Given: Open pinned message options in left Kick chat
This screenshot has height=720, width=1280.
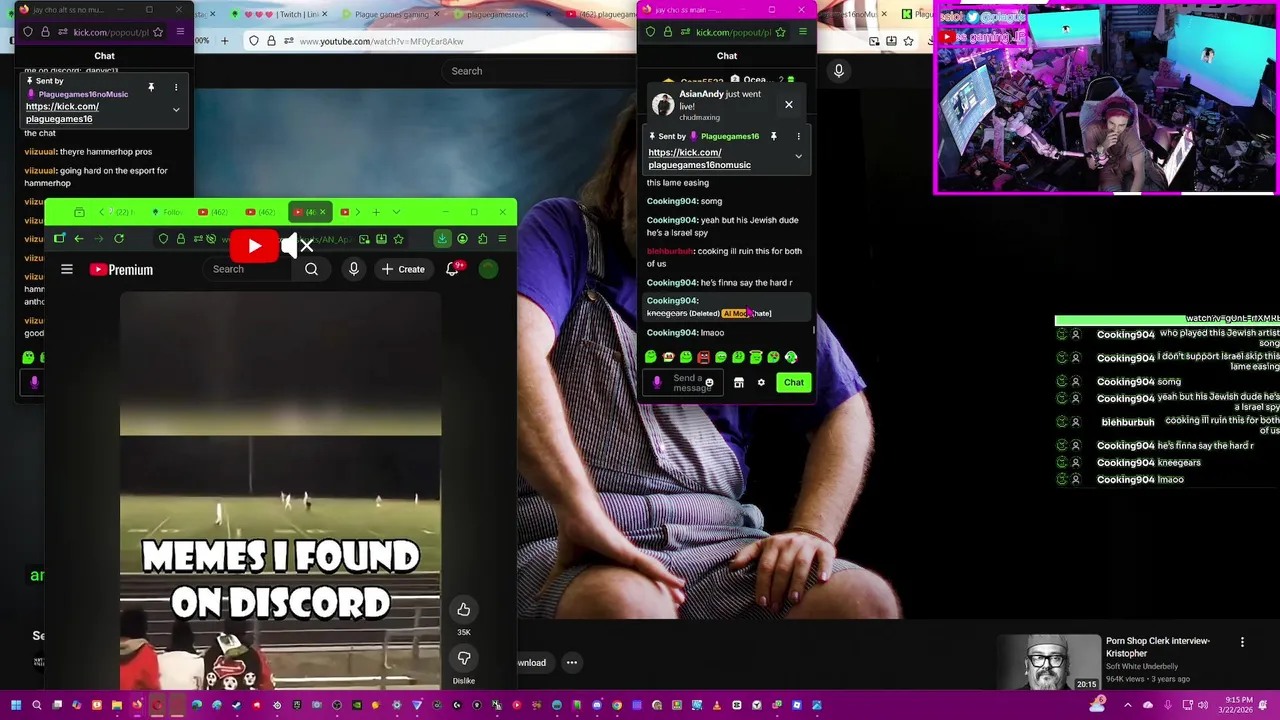Looking at the screenshot, I should point(176,87).
